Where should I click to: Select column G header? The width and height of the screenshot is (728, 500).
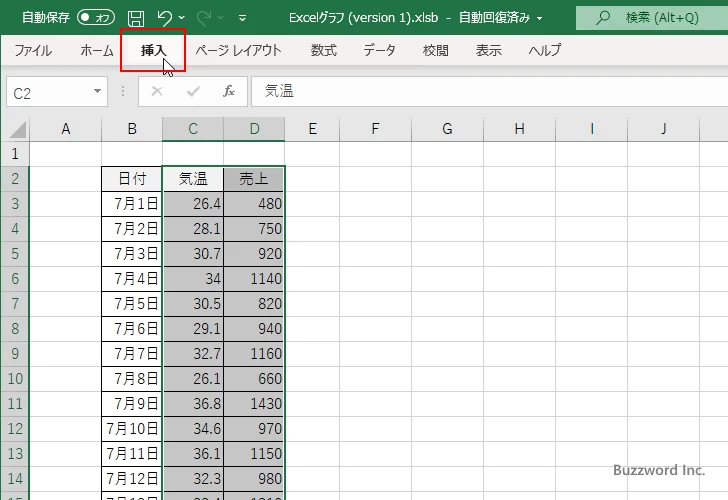pos(447,129)
